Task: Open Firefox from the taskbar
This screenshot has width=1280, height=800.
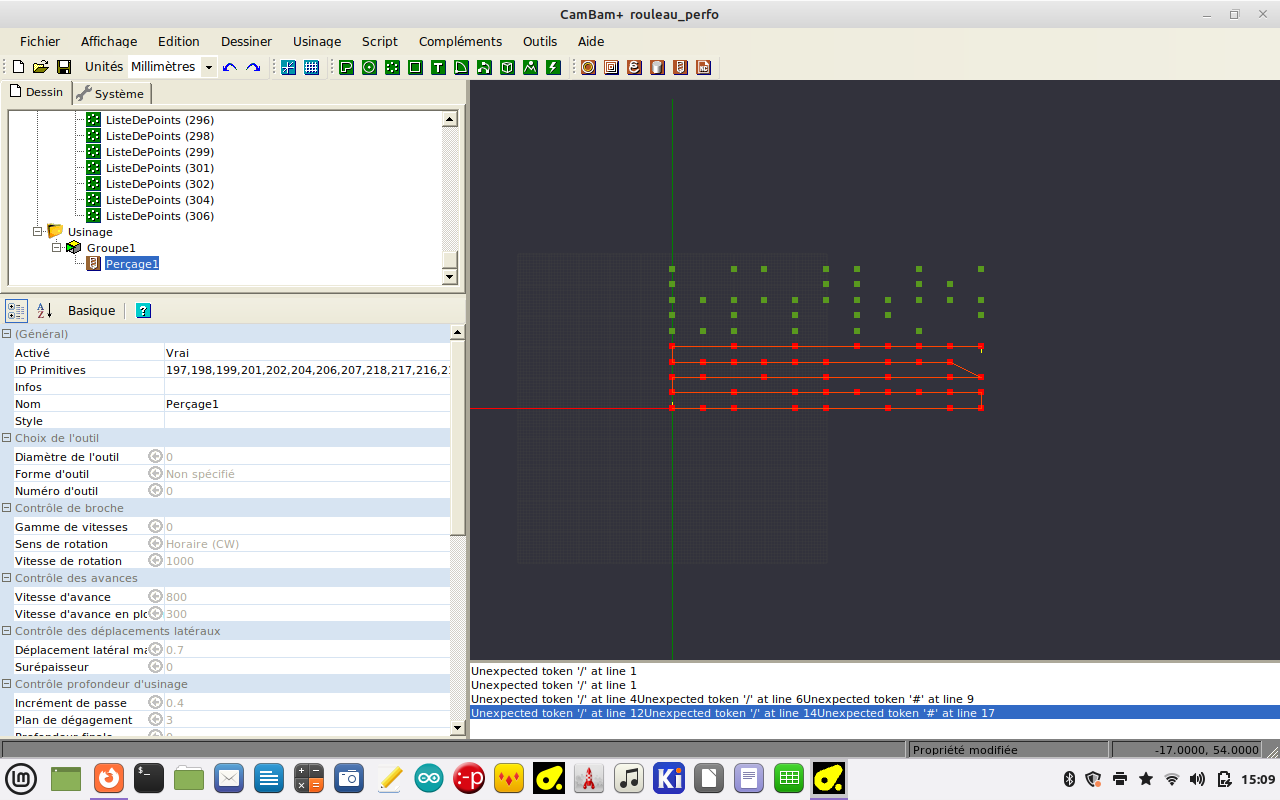Action: coord(109,778)
